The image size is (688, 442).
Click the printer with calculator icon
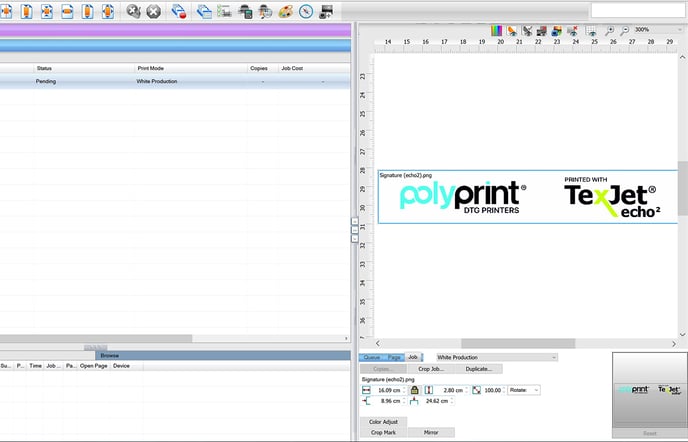tap(245, 11)
